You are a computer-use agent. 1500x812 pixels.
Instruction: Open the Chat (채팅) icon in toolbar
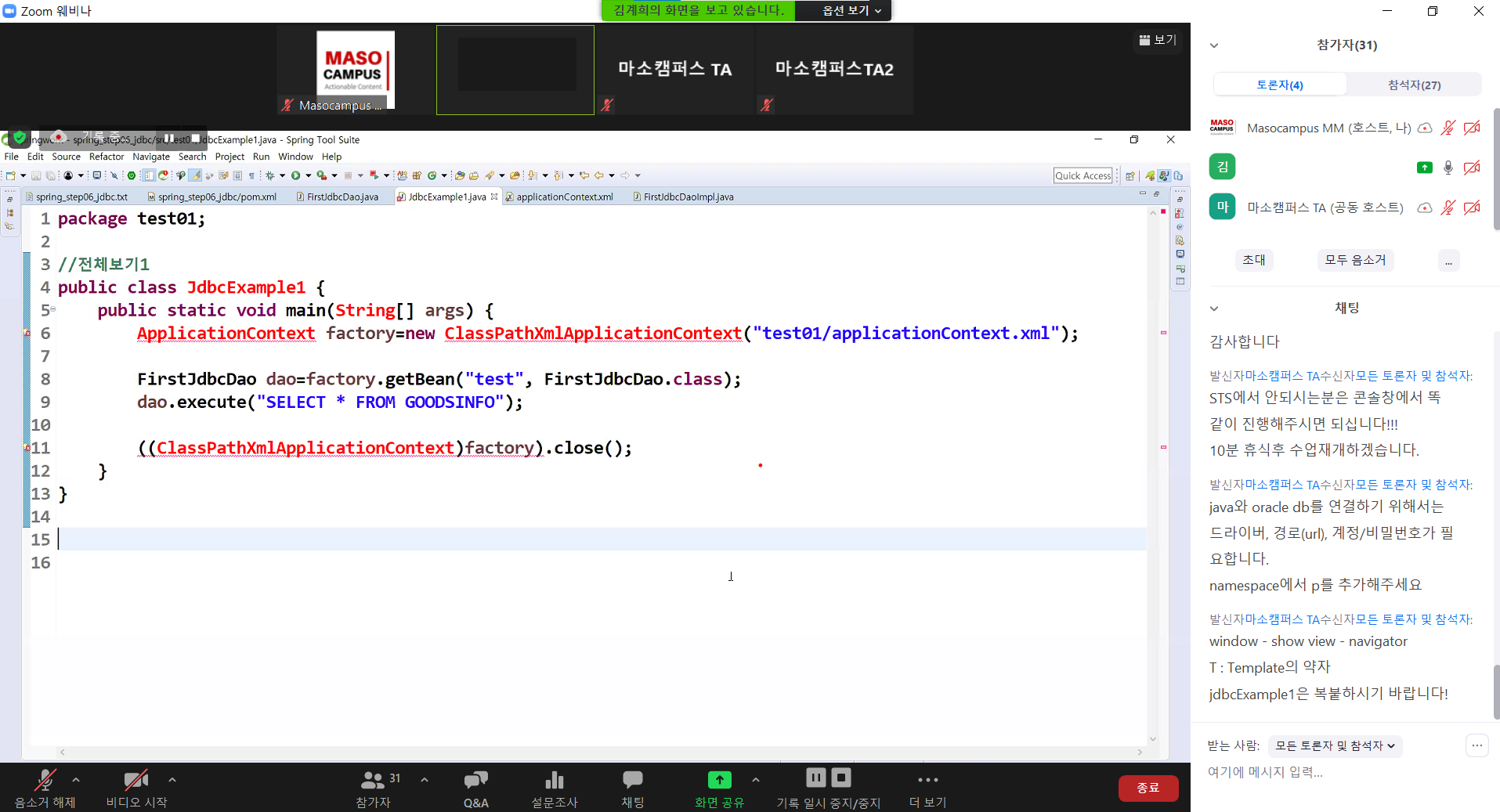click(632, 780)
